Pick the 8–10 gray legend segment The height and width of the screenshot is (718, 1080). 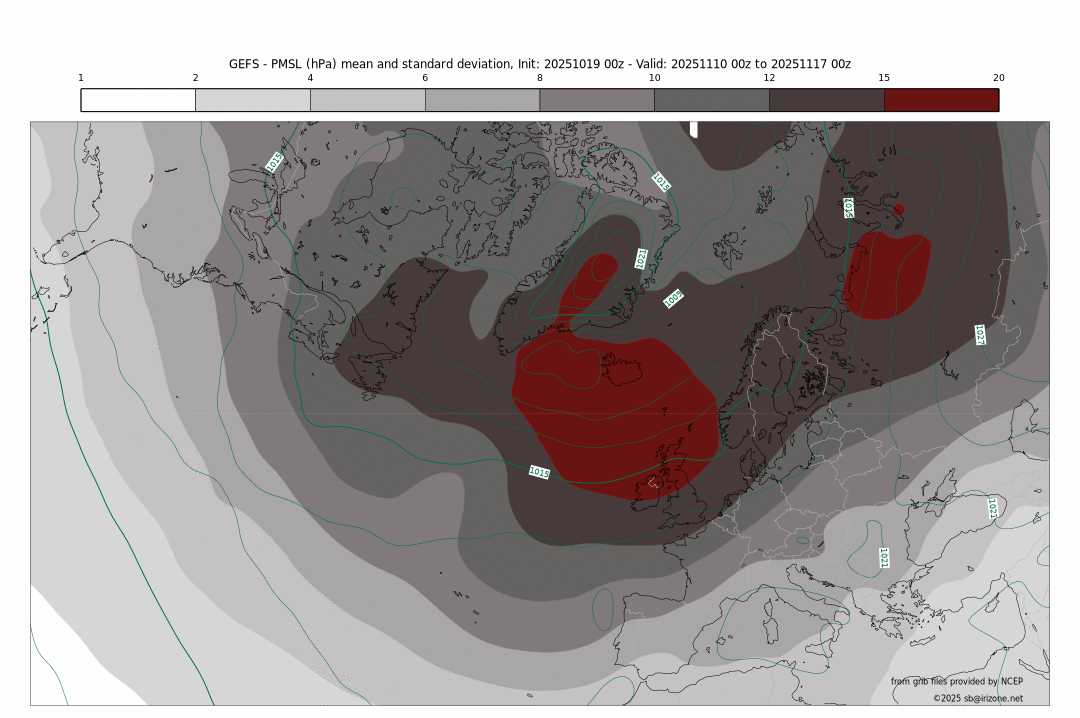(596, 100)
